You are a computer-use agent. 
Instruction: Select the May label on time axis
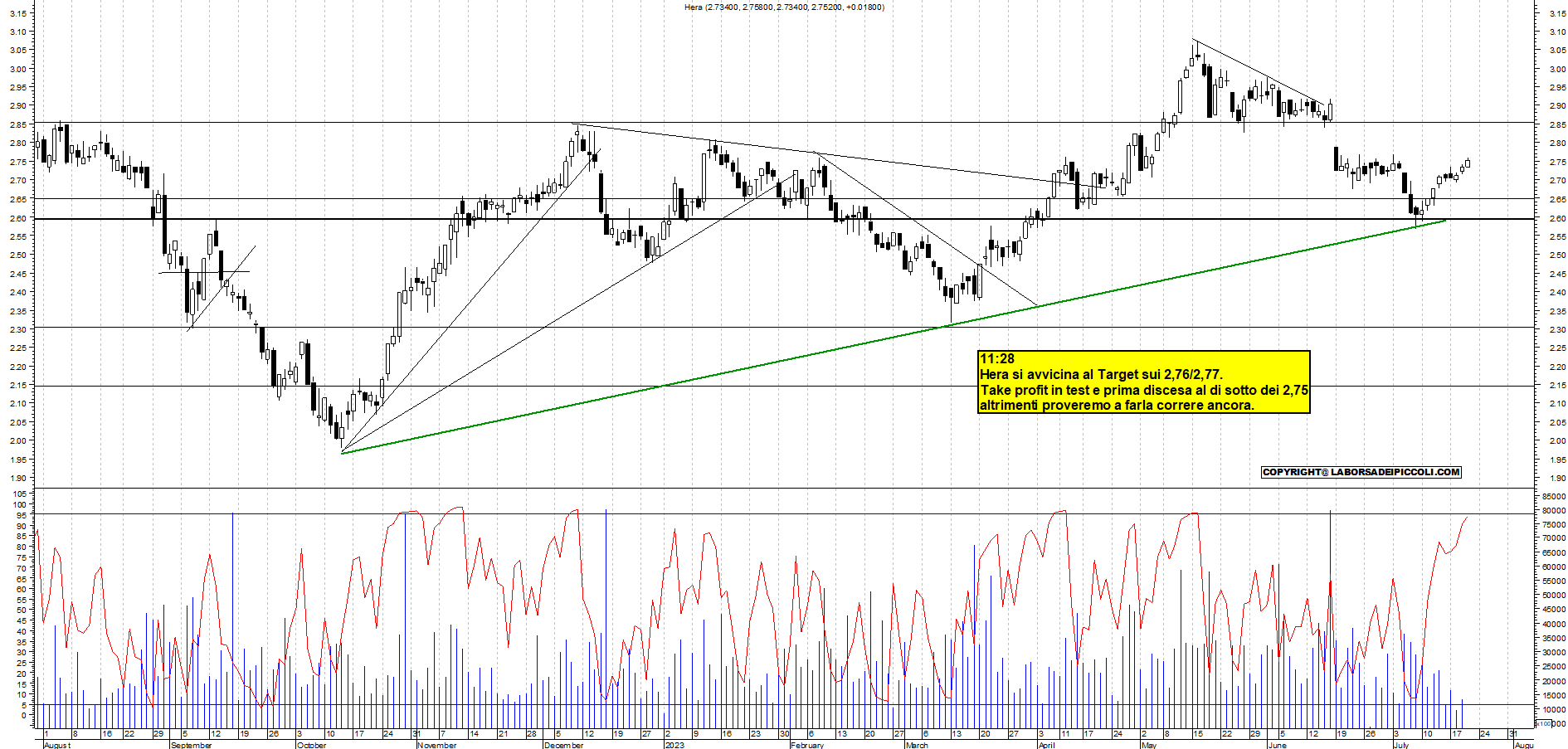(x=1149, y=745)
